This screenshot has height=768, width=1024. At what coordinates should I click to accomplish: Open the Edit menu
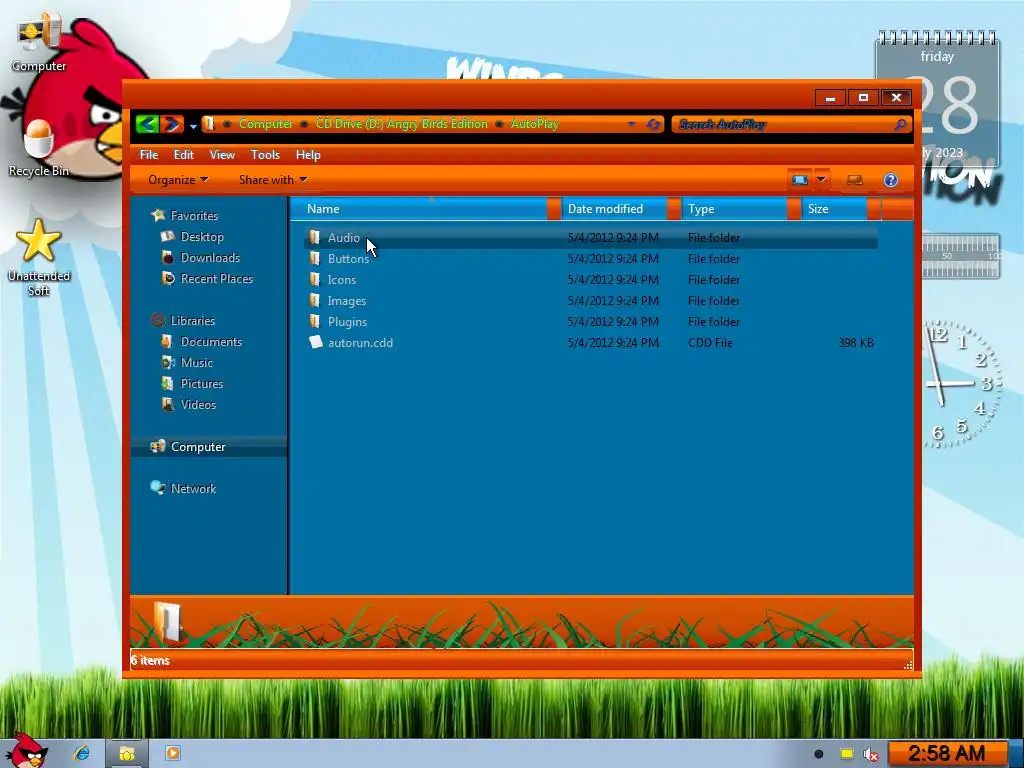[184, 155]
